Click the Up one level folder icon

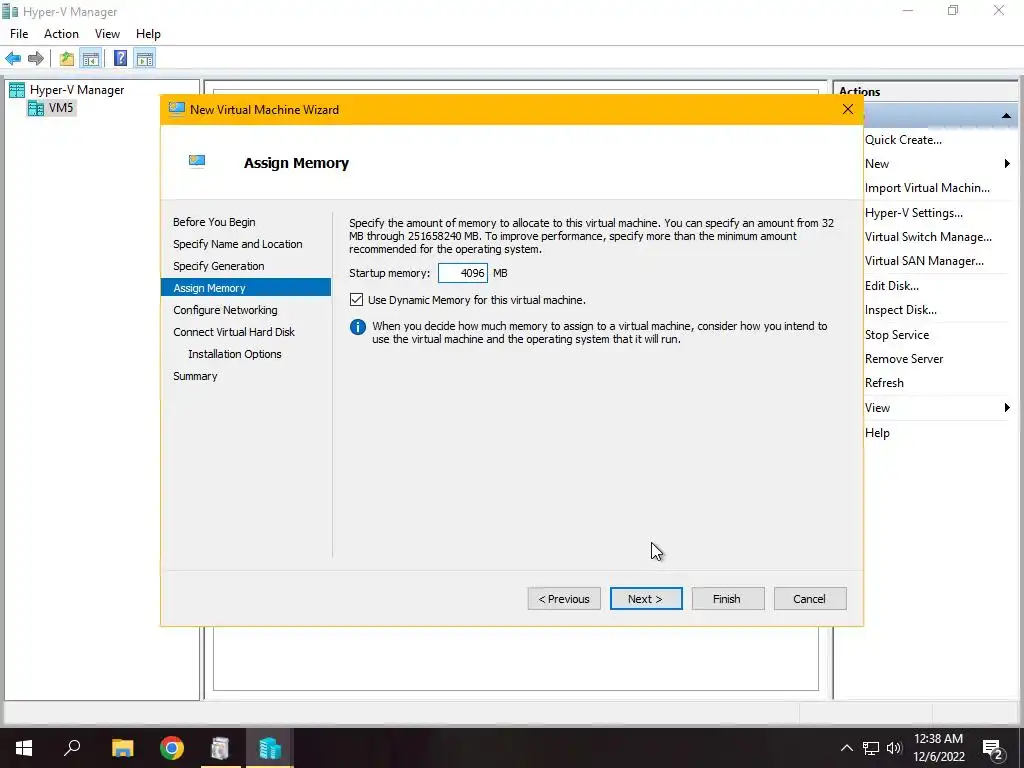click(67, 59)
